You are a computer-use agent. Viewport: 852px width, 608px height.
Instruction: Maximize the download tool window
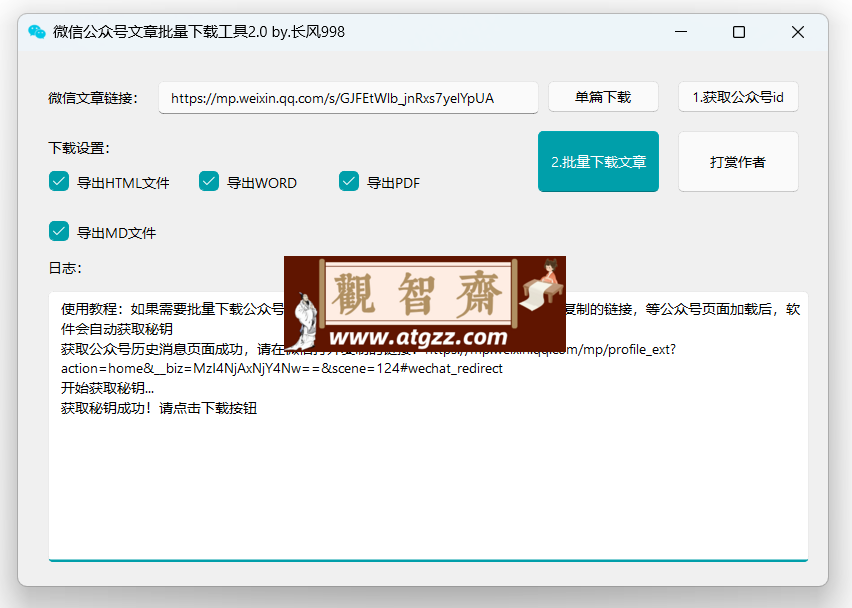739,32
